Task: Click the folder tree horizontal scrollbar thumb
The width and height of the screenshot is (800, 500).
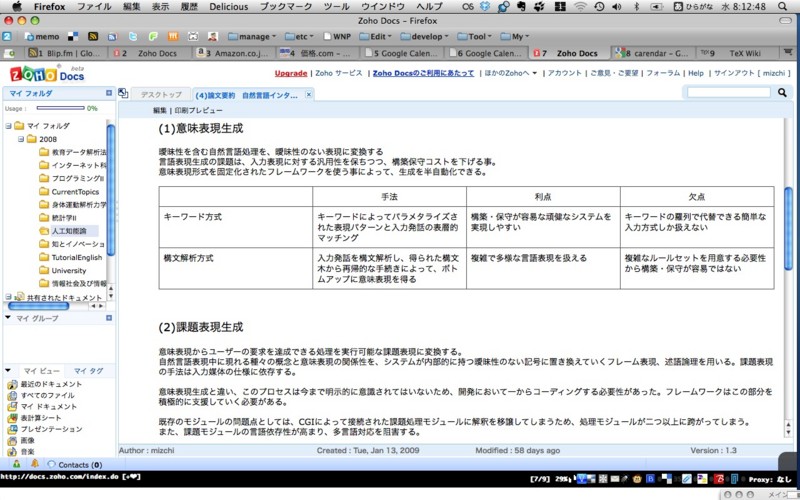Action: [x=39, y=306]
